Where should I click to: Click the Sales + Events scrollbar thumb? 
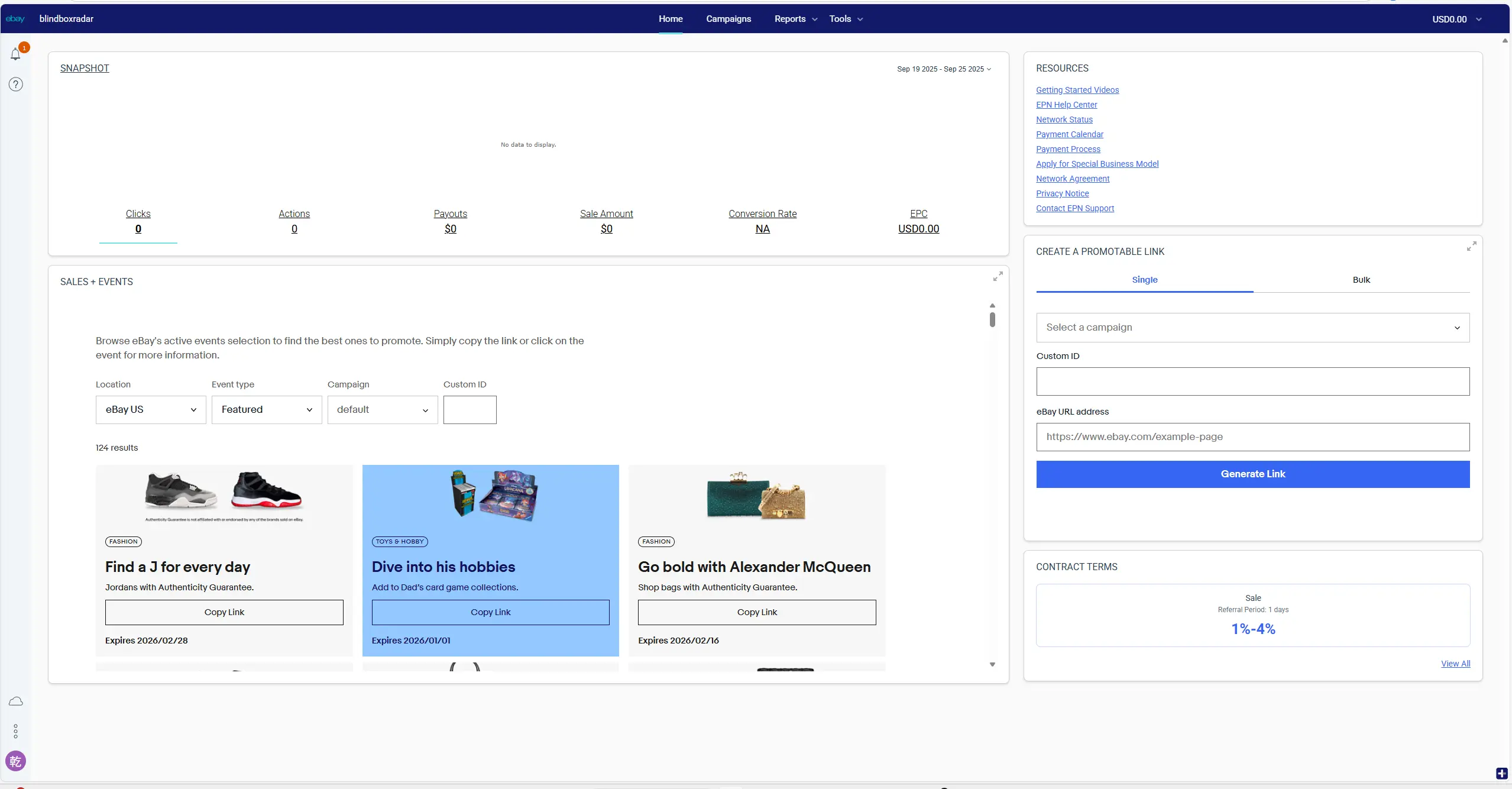(x=992, y=319)
